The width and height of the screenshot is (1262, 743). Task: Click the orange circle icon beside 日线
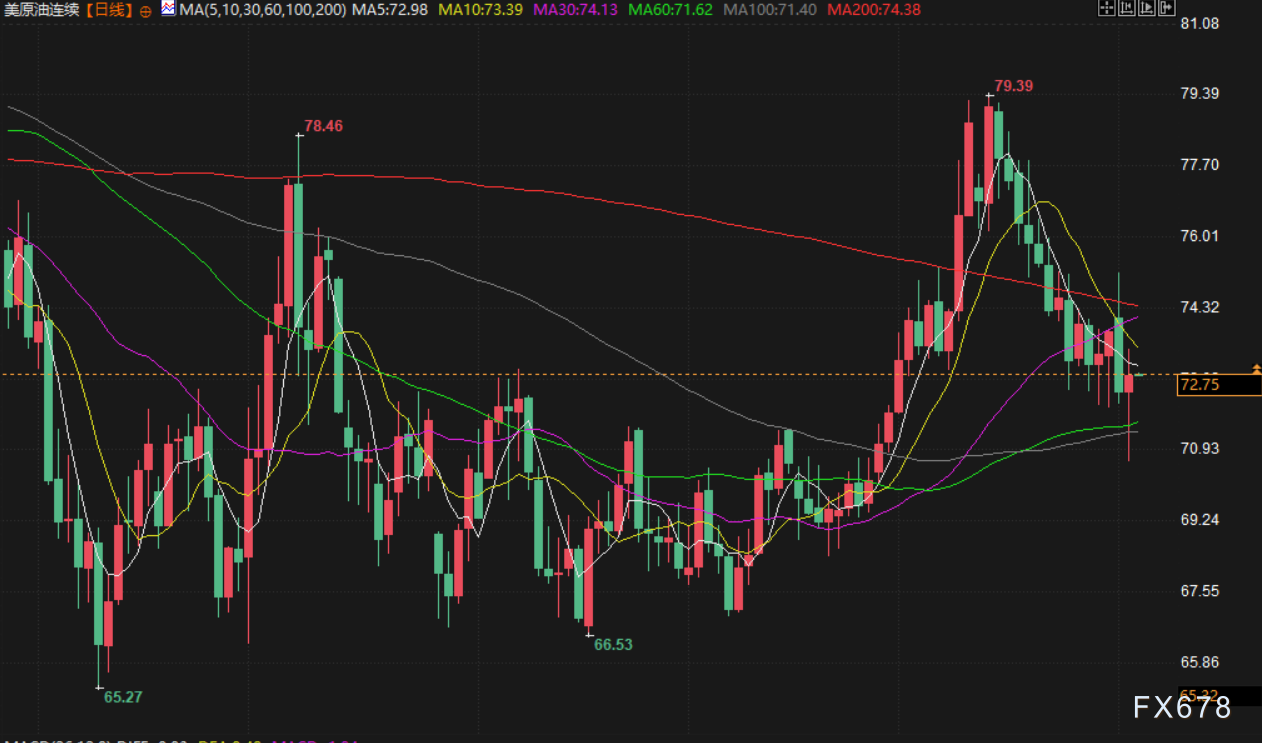[x=146, y=10]
